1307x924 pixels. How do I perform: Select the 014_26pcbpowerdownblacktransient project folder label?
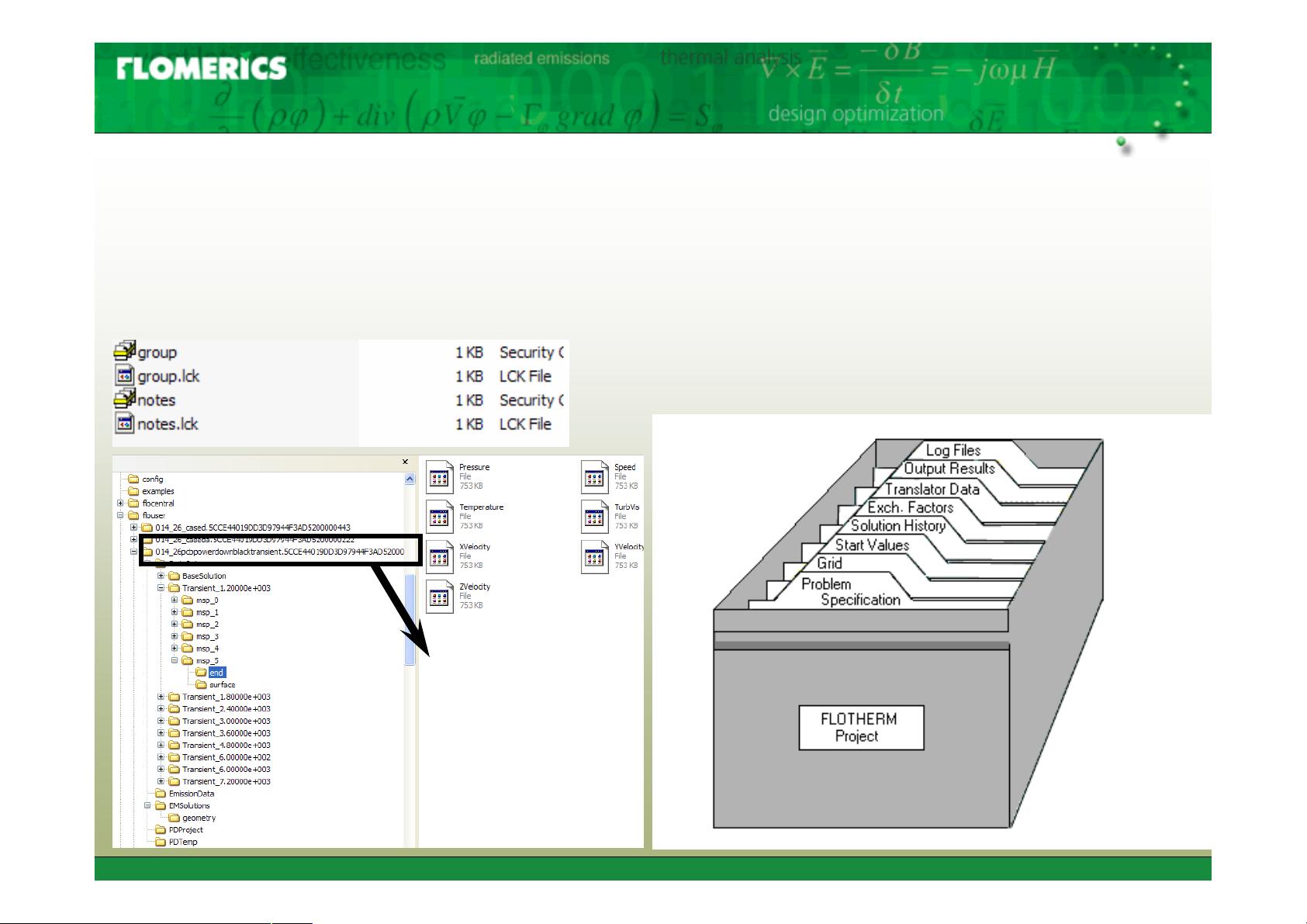[x=279, y=552]
